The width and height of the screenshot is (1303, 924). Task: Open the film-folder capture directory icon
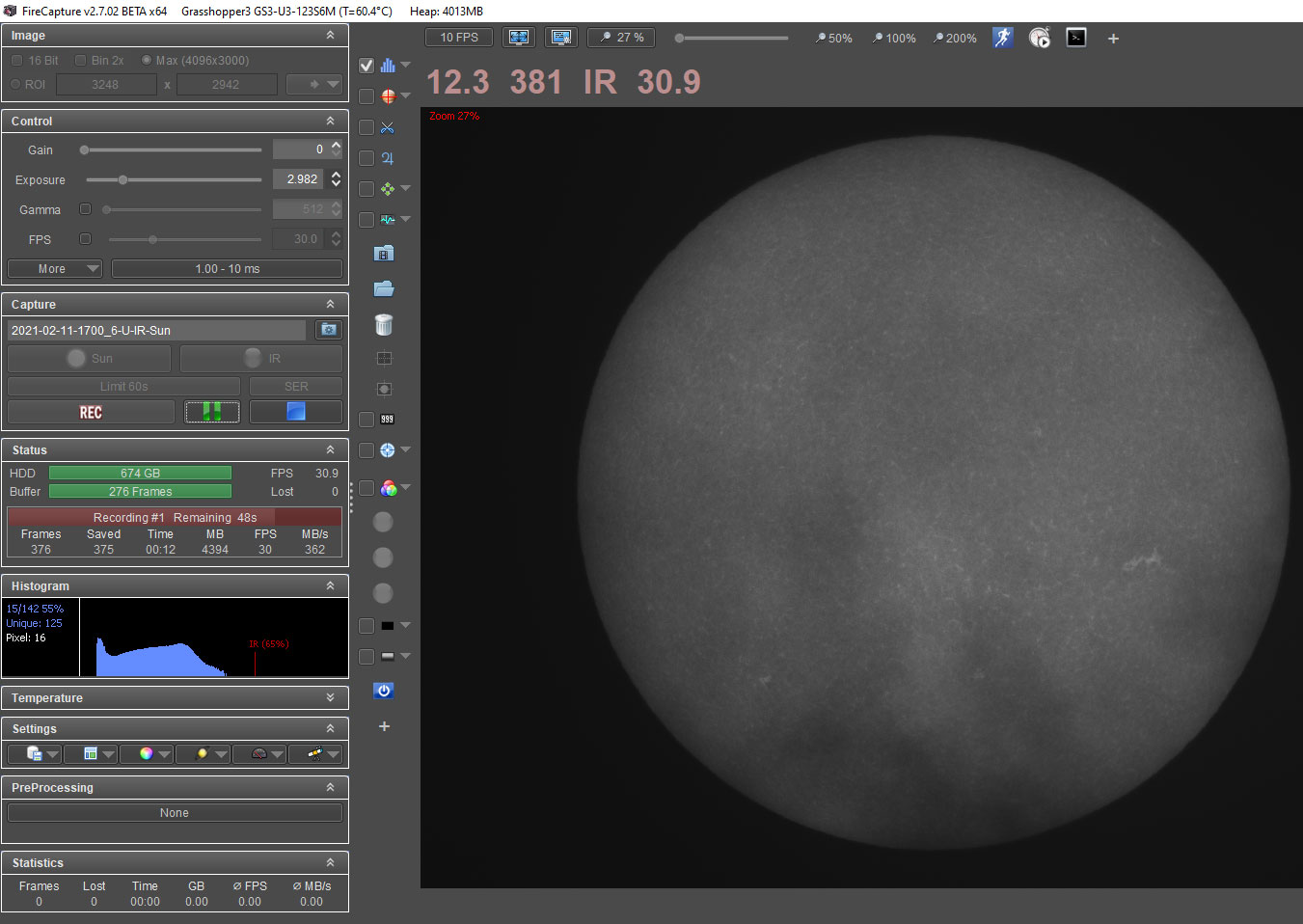point(384,254)
